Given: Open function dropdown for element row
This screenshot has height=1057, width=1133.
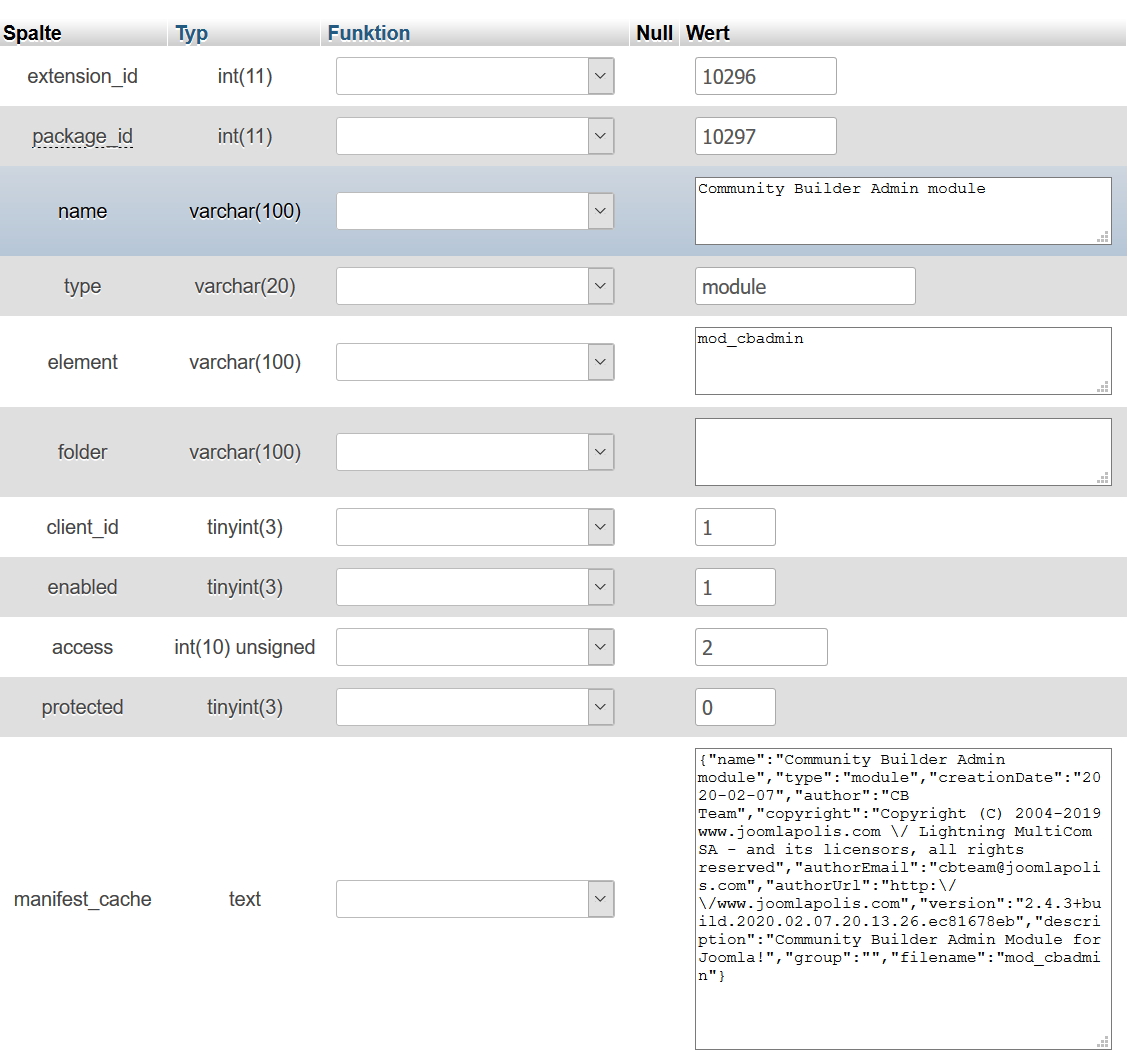Looking at the screenshot, I should [x=475, y=362].
